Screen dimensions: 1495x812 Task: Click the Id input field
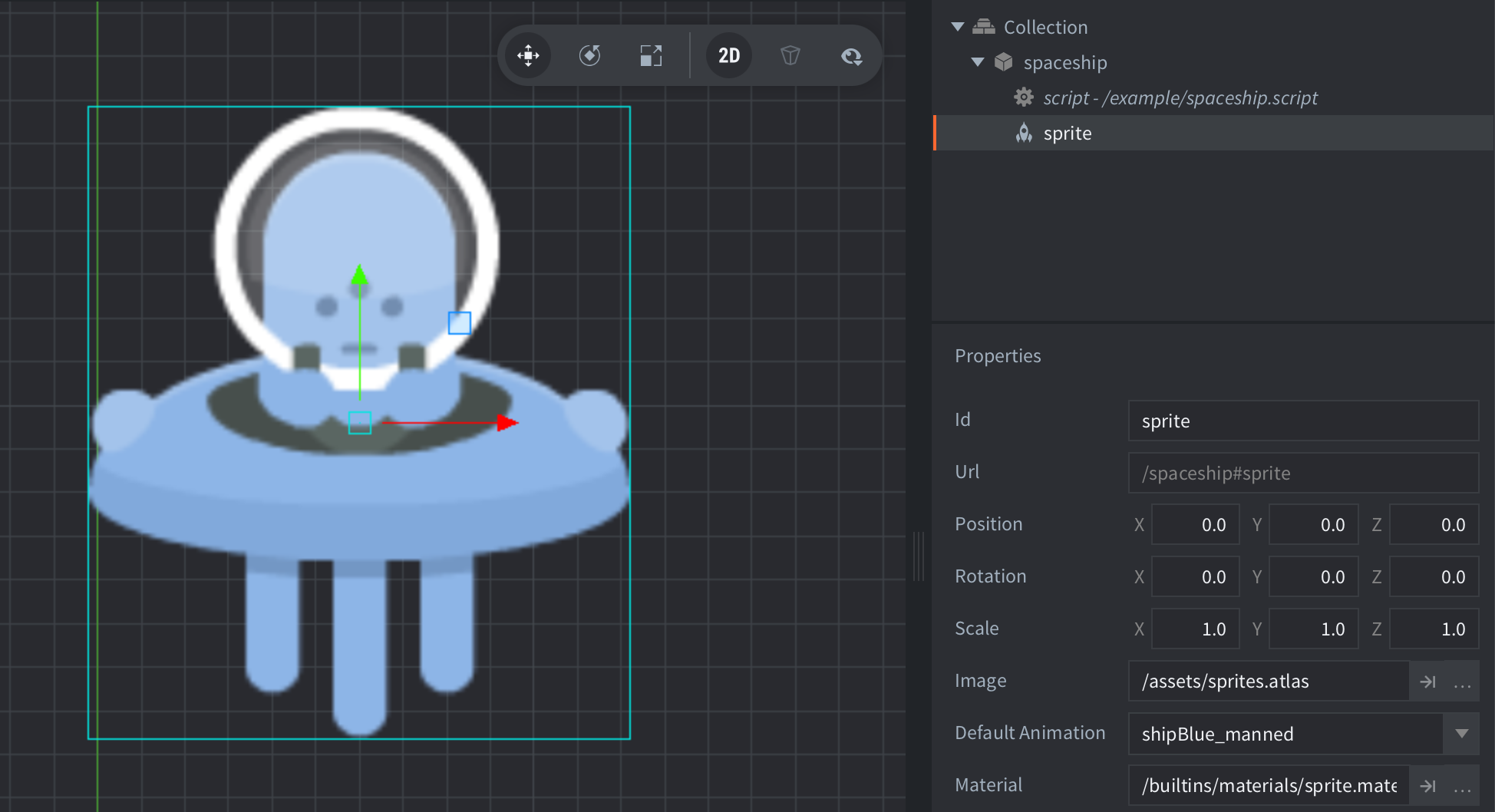[x=1302, y=421]
